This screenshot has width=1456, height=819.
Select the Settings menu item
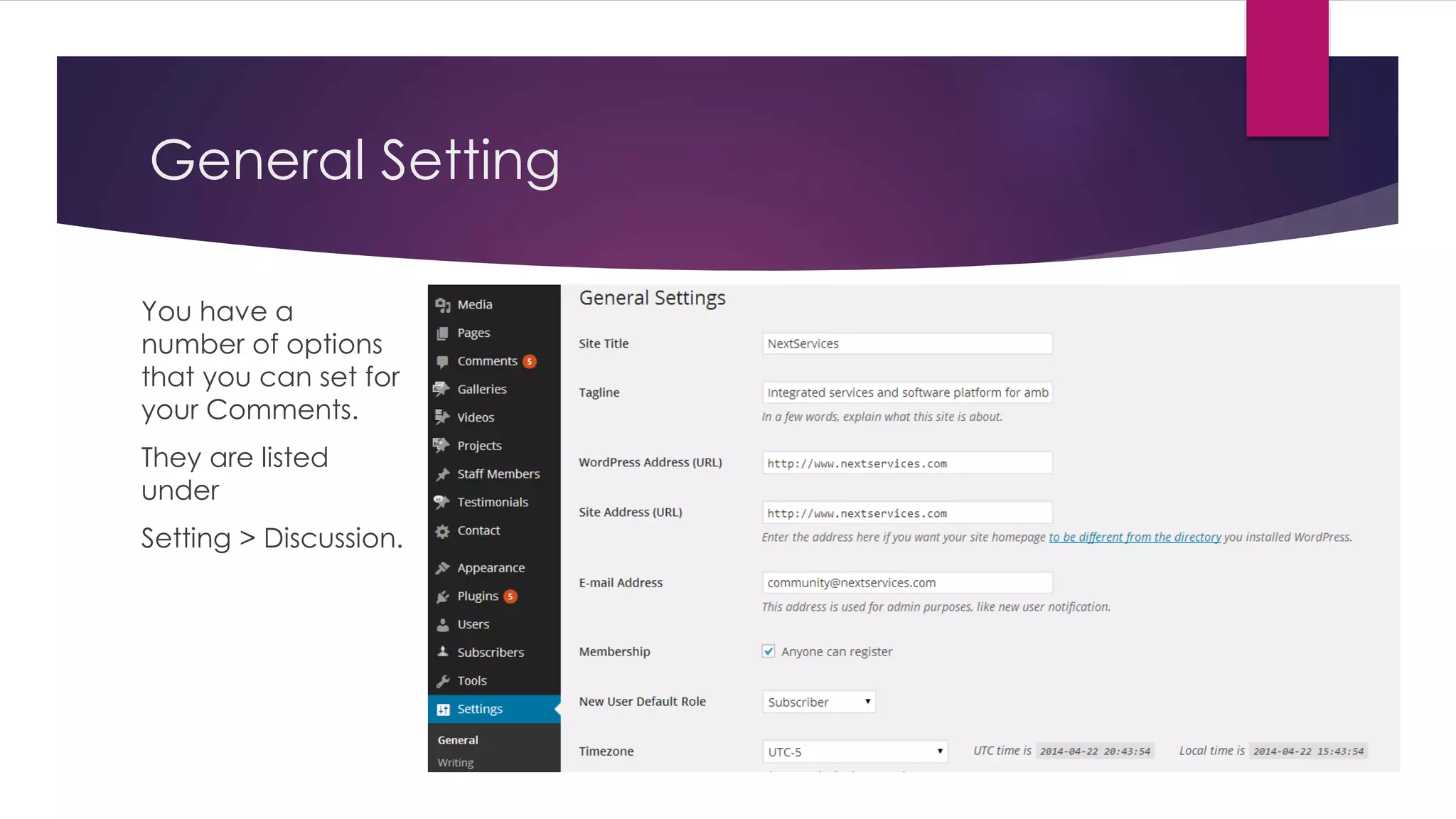[x=494, y=709]
